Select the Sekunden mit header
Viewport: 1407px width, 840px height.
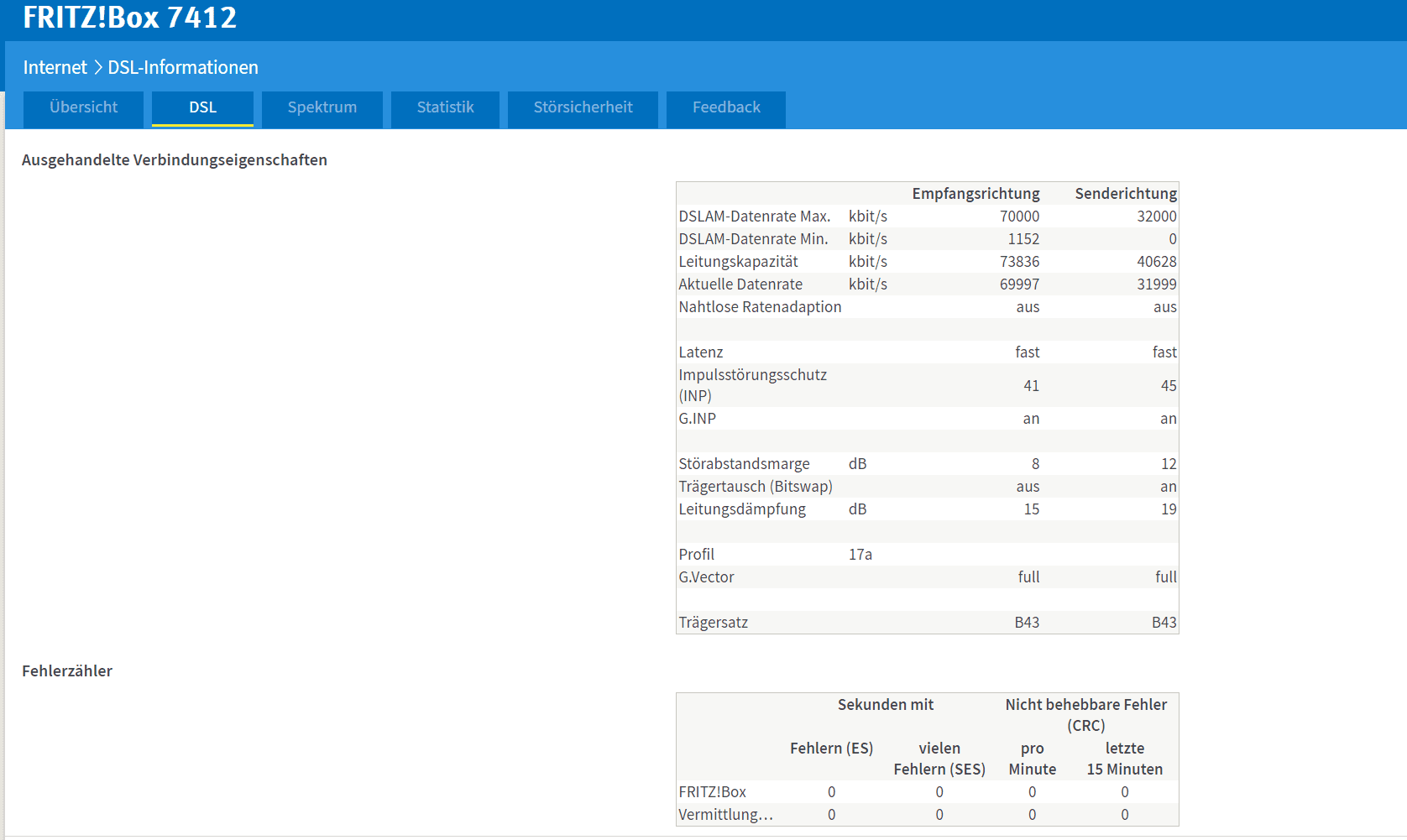click(x=885, y=705)
